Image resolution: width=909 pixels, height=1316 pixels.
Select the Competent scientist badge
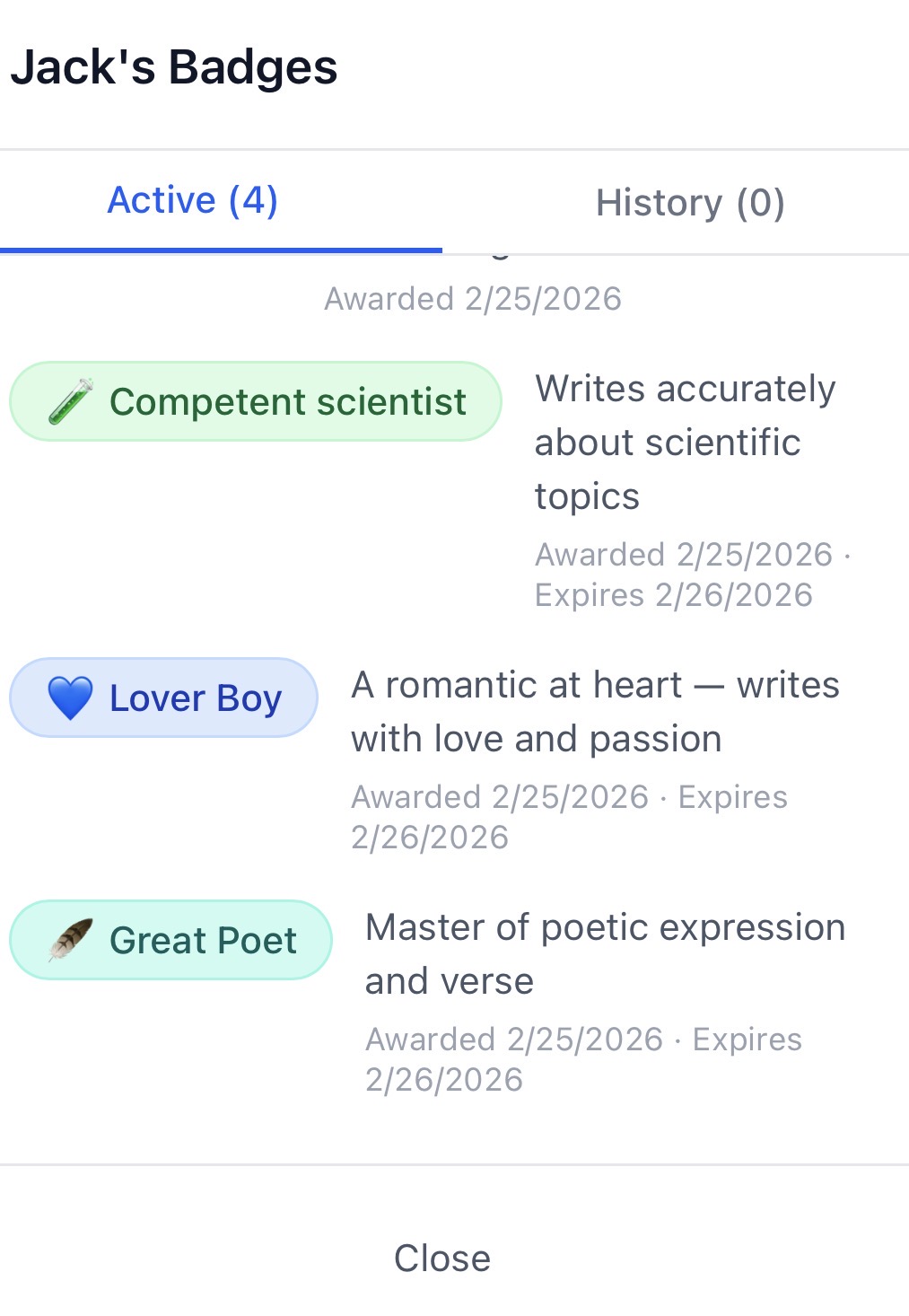point(255,401)
